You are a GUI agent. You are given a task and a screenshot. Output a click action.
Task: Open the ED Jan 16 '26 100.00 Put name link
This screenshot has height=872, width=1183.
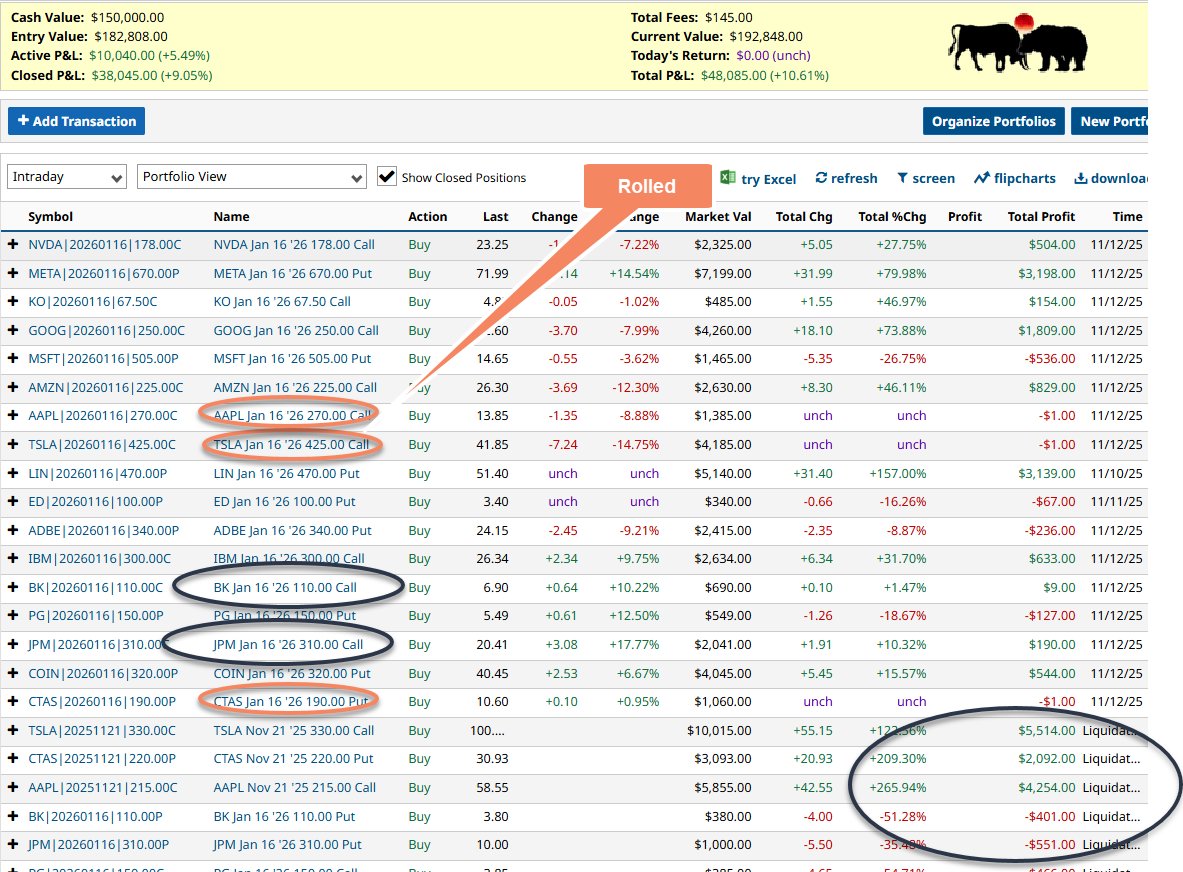click(284, 501)
